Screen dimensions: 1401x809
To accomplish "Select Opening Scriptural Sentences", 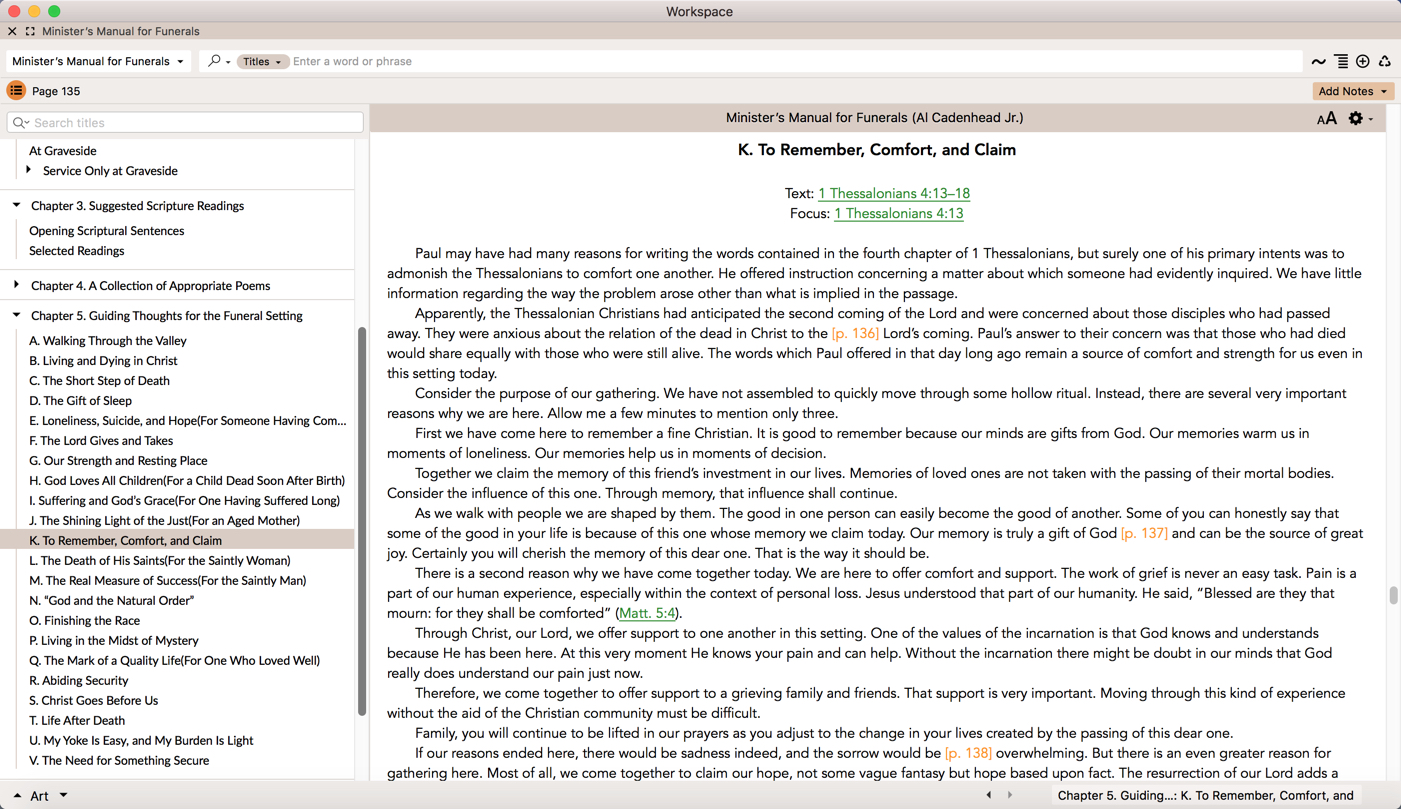I will [107, 231].
